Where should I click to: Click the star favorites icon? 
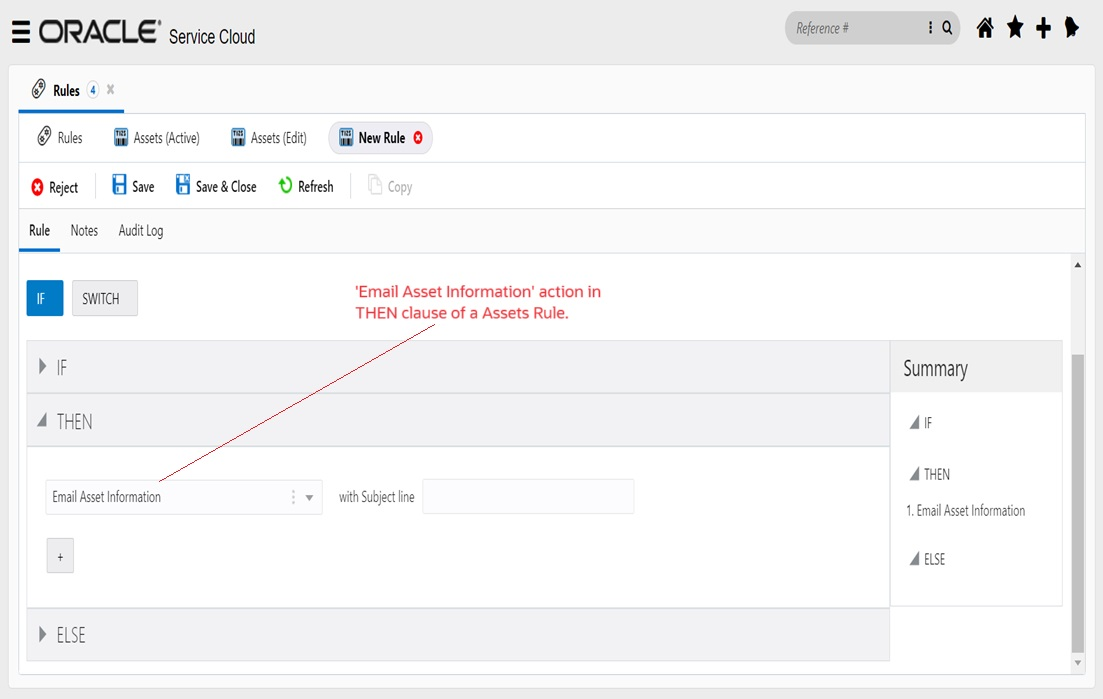1014,27
